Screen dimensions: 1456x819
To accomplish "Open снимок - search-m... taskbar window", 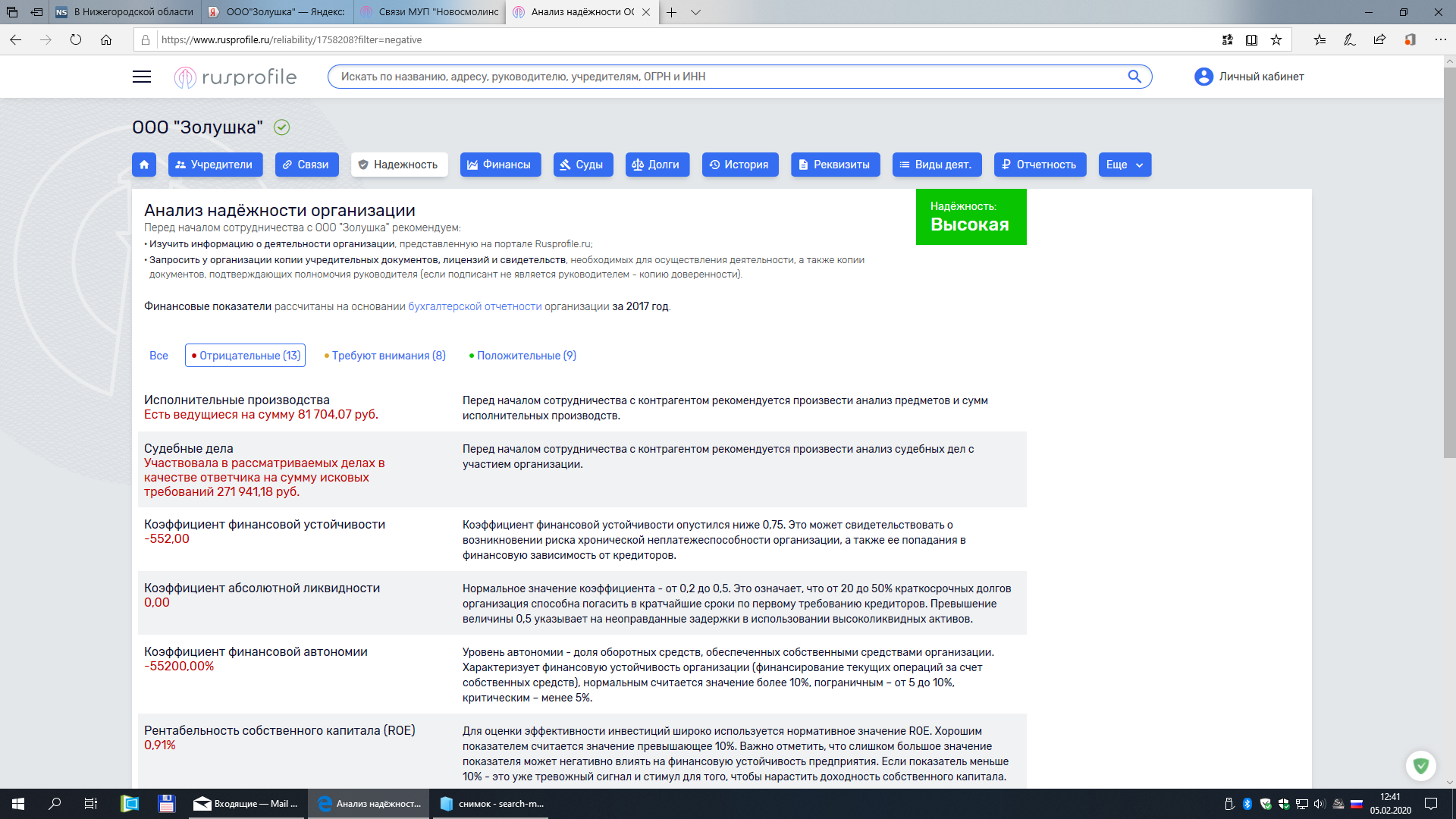I will pyautogui.click(x=492, y=804).
